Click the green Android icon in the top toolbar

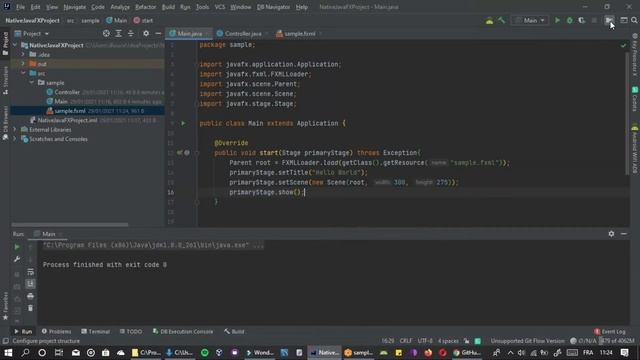pos(489,21)
